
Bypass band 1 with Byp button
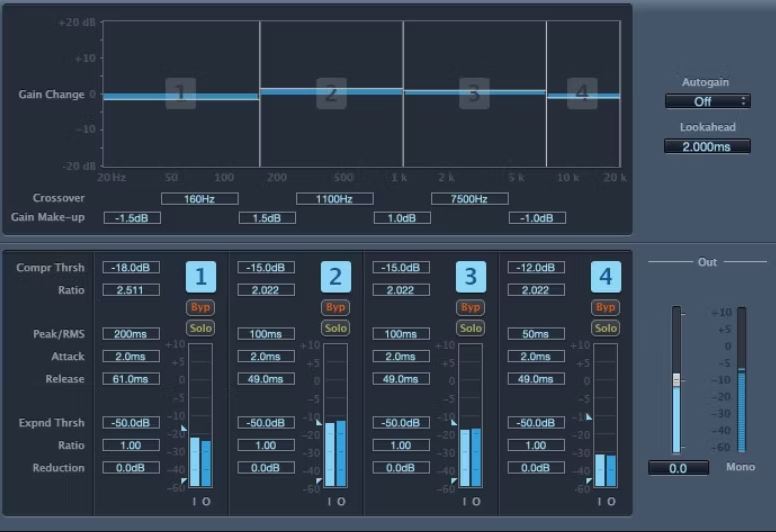[x=200, y=307]
